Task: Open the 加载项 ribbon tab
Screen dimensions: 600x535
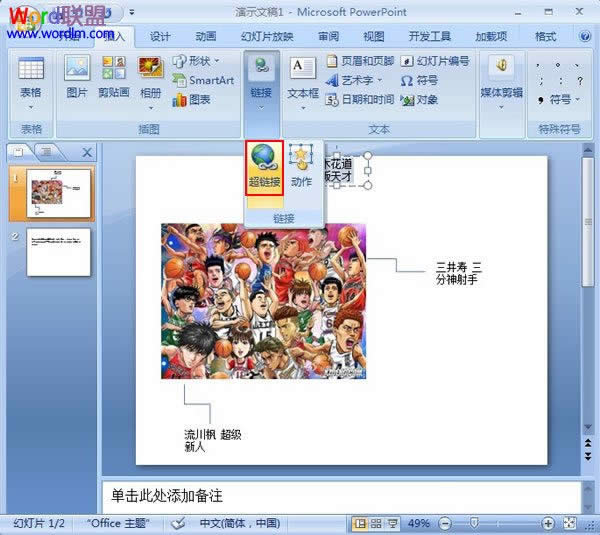Action: coord(491,36)
